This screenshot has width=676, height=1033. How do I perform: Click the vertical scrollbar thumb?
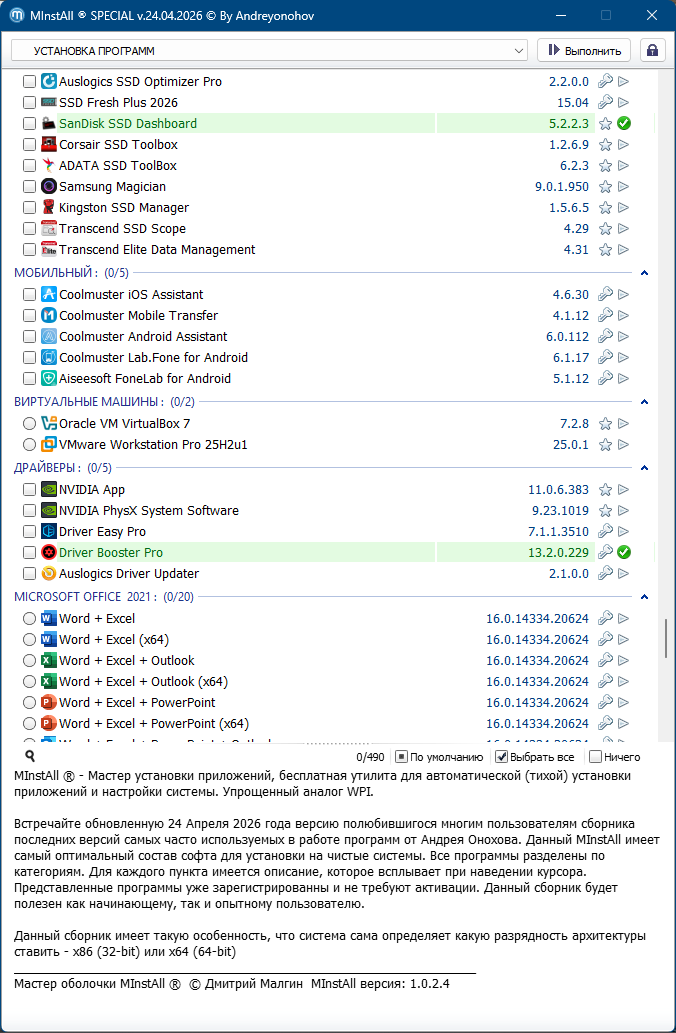(666, 640)
